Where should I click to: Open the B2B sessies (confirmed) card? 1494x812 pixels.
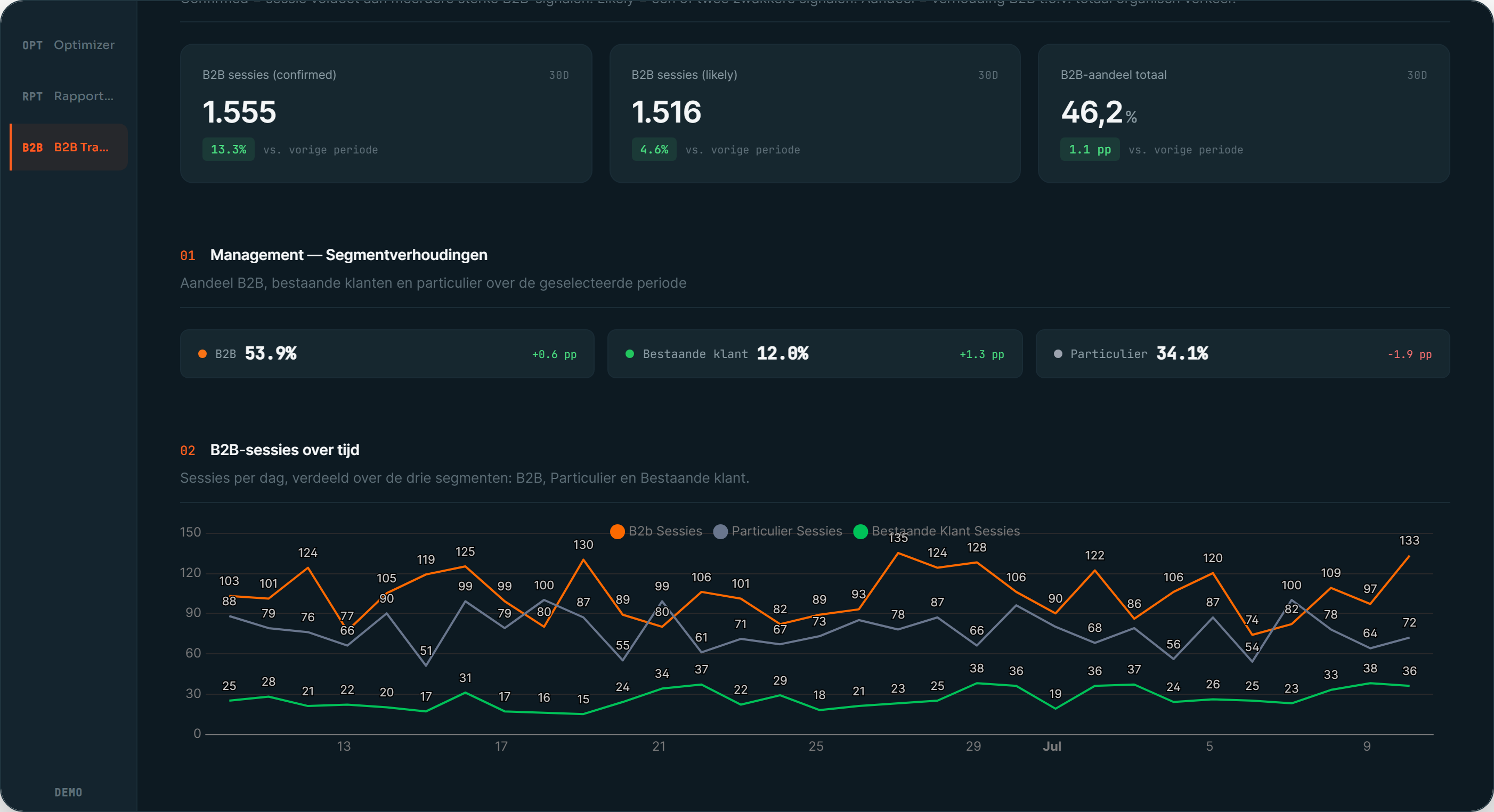click(386, 113)
